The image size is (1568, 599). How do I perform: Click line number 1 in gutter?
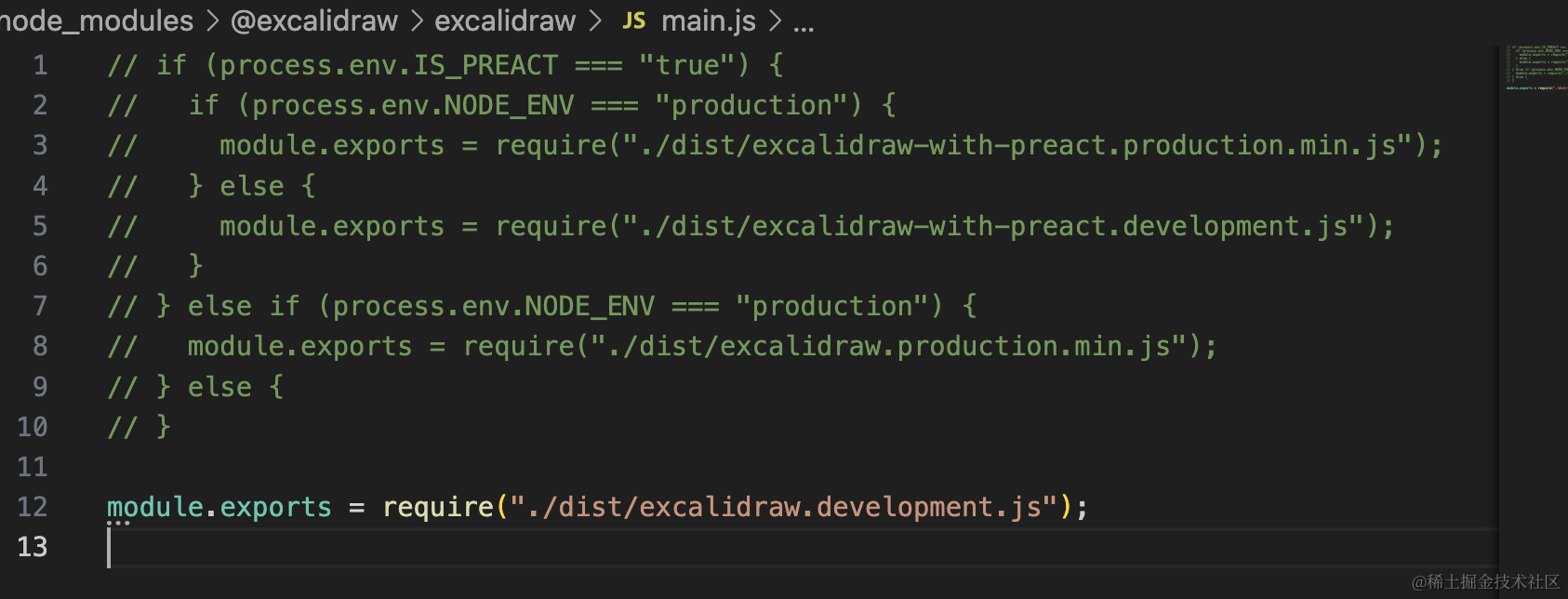click(x=40, y=65)
